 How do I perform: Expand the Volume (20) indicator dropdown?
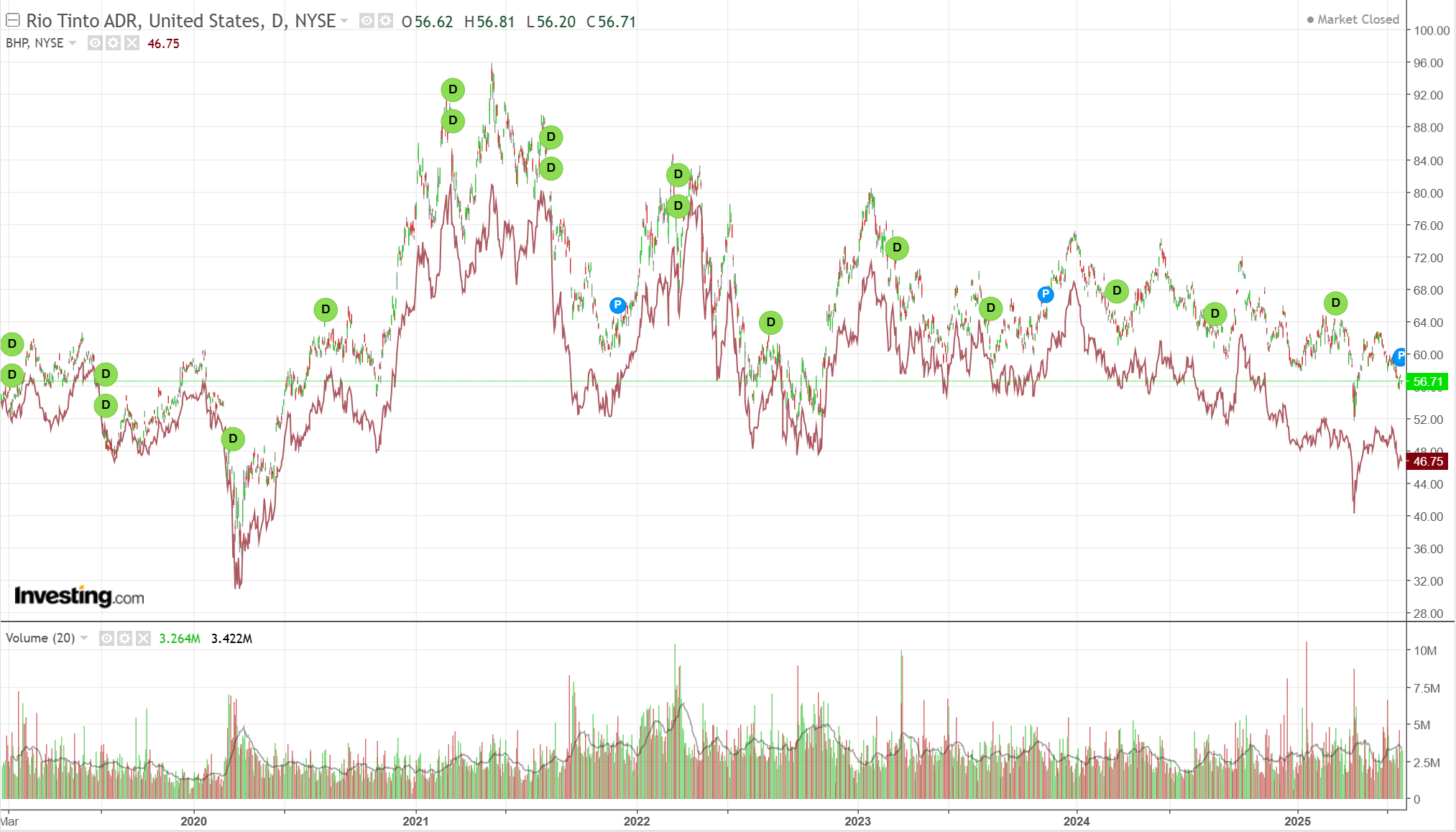click(84, 638)
